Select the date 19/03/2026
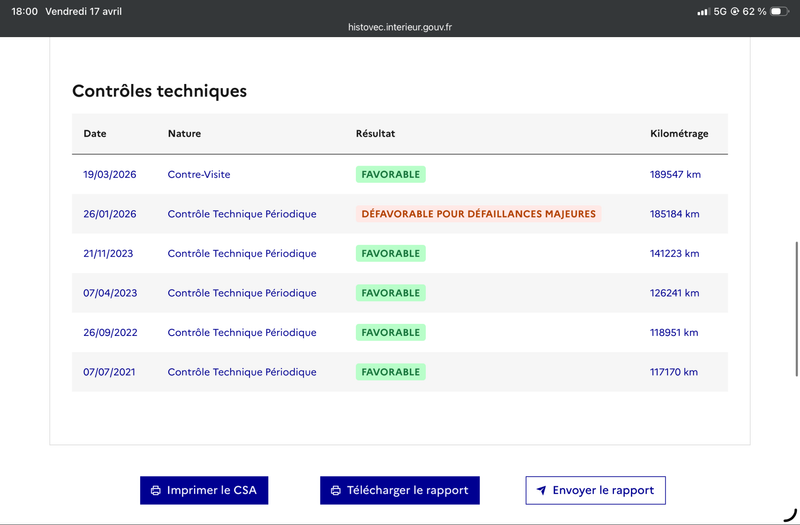The height and width of the screenshot is (525, 800). coord(110,174)
